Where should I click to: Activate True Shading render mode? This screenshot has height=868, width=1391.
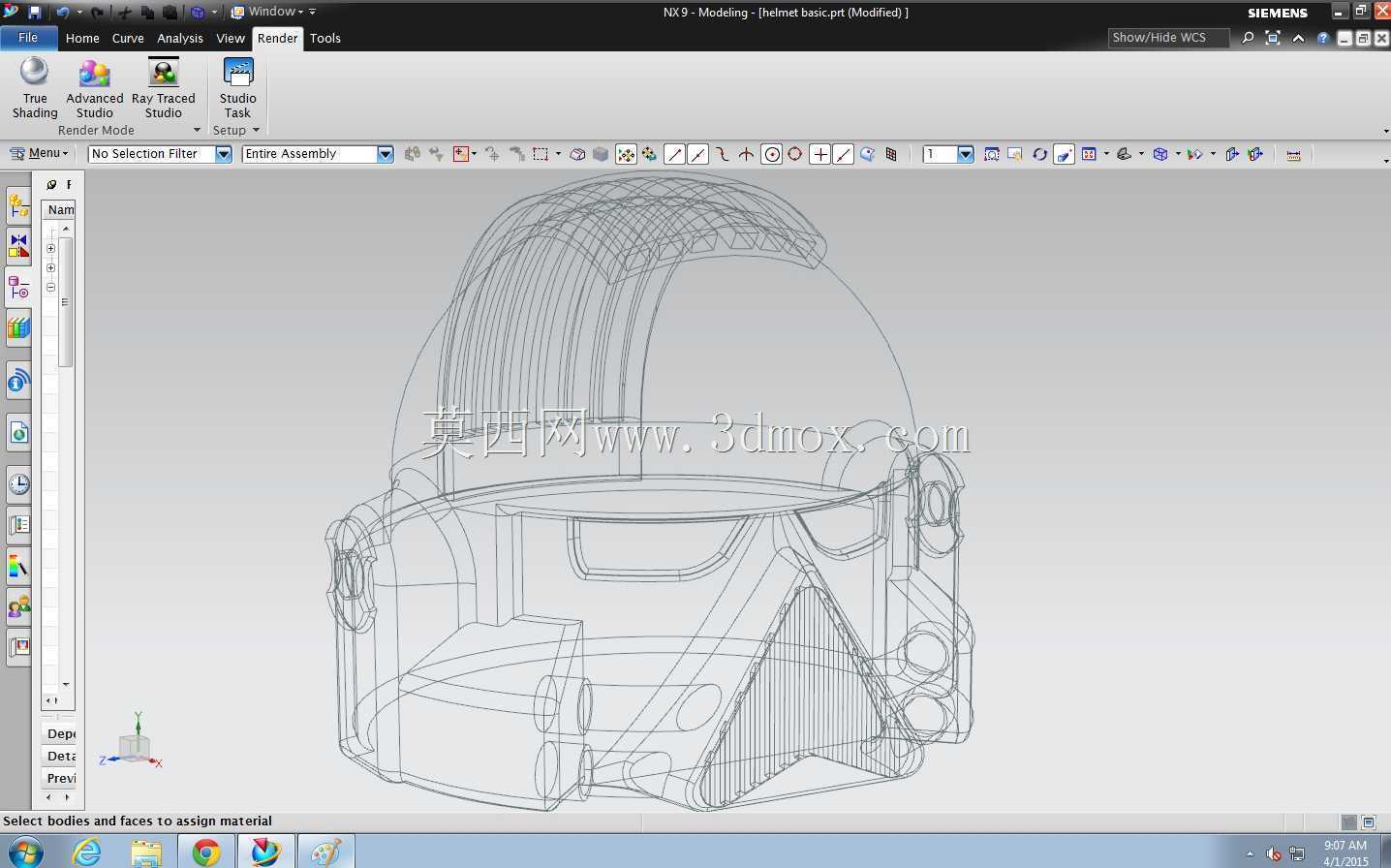(x=35, y=88)
